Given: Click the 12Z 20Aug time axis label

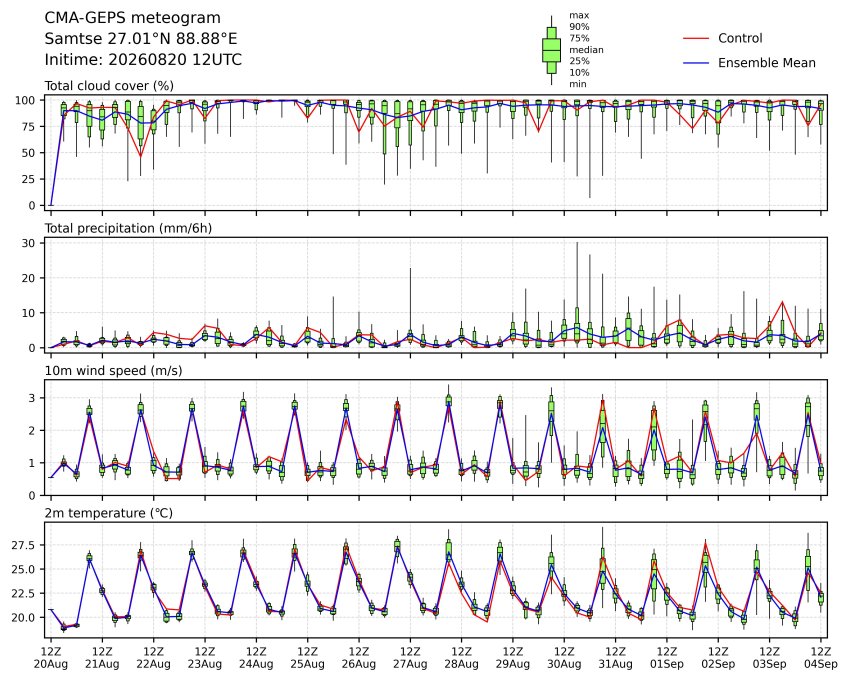Looking at the screenshot, I should [51, 658].
